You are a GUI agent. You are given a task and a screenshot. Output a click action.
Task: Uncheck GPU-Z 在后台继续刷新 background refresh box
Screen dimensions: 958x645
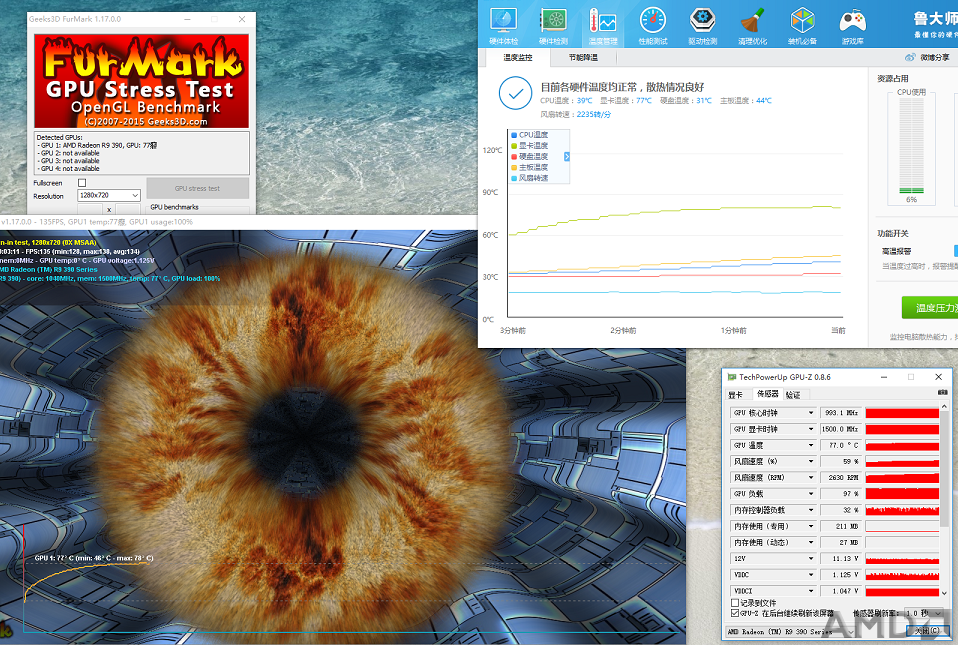point(735,613)
